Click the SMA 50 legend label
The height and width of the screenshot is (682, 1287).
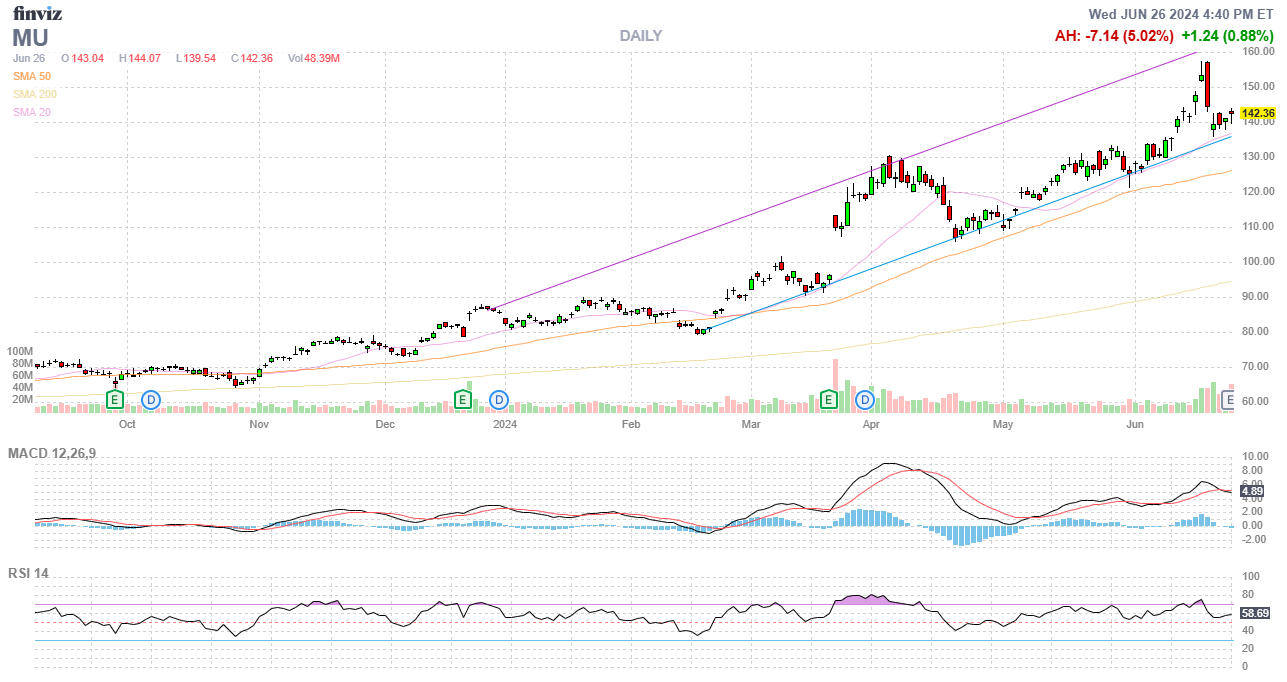coord(32,76)
